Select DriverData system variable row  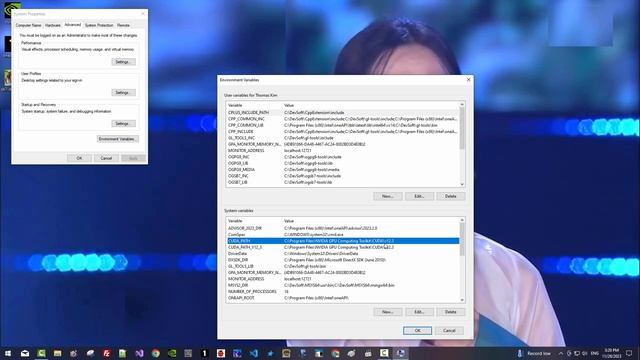tap(343, 253)
